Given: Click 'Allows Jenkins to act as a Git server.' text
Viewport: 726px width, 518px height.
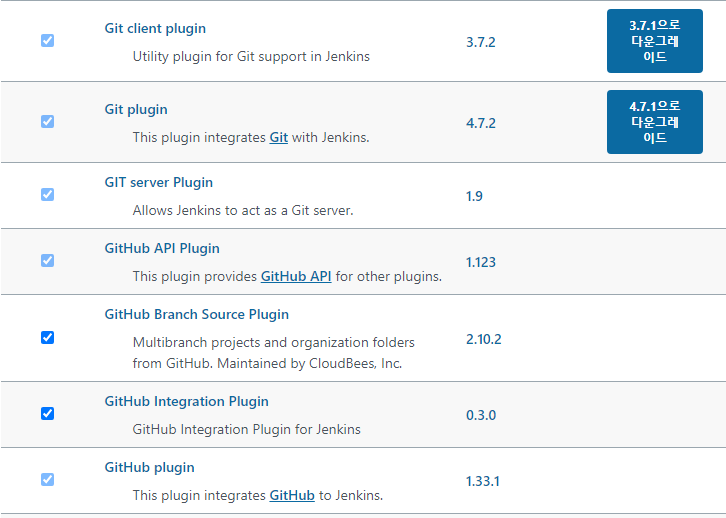Looking at the screenshot, I should 243,211.
